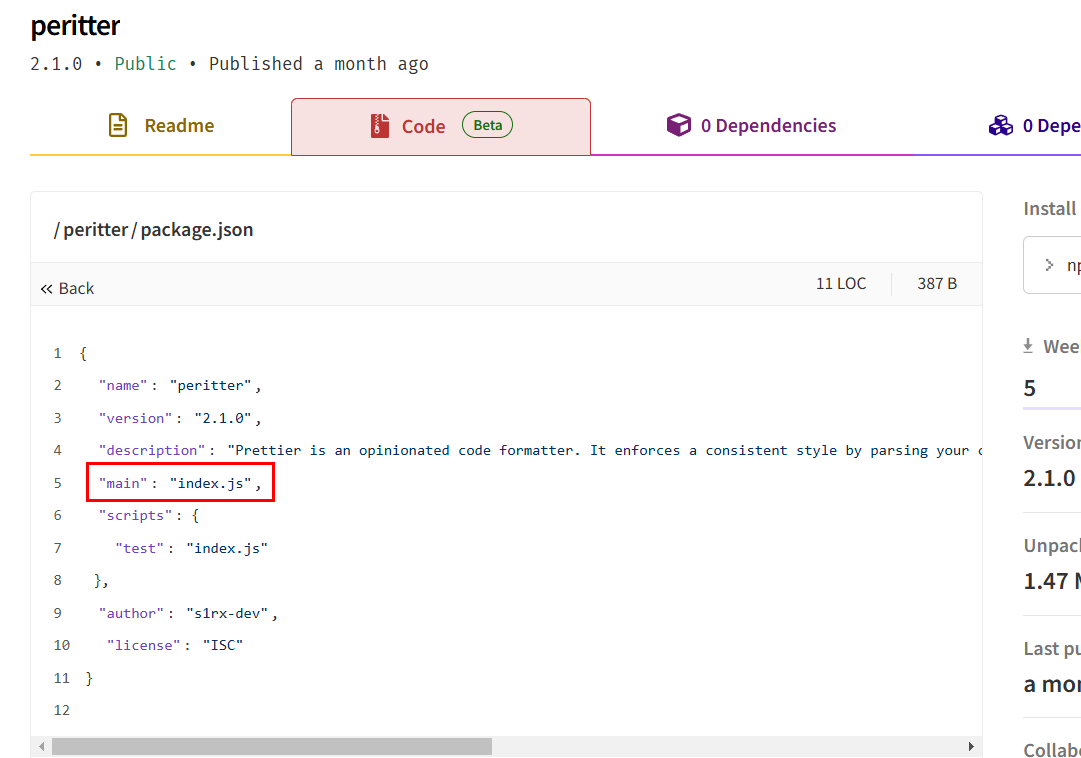The width and height of the screenshot is (1081, 758).
Task: Click the horizontal scrollbar thumb
Action: pos(272,746)
